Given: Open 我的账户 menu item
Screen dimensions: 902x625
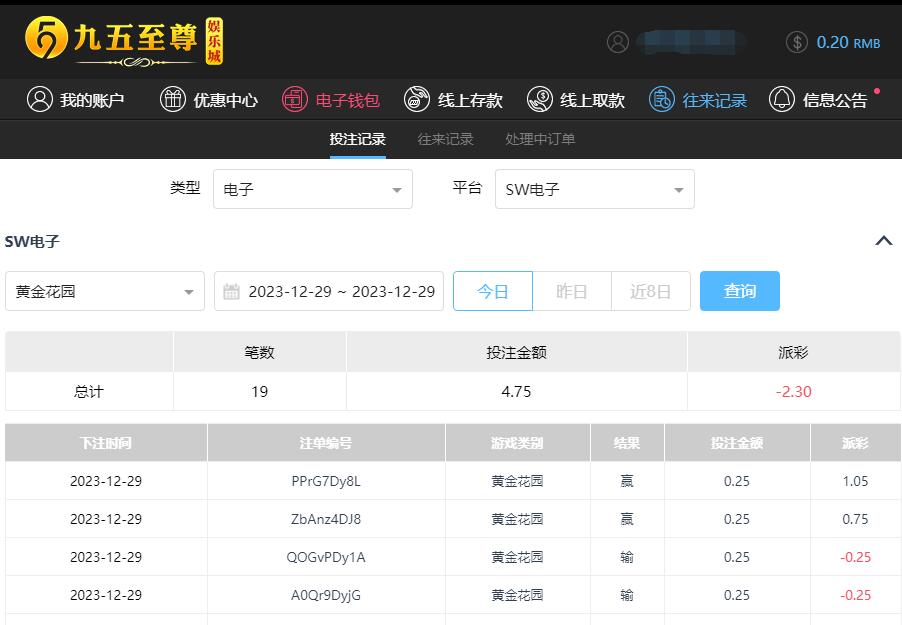Looking at the screenshot, I should coord(75,100).
